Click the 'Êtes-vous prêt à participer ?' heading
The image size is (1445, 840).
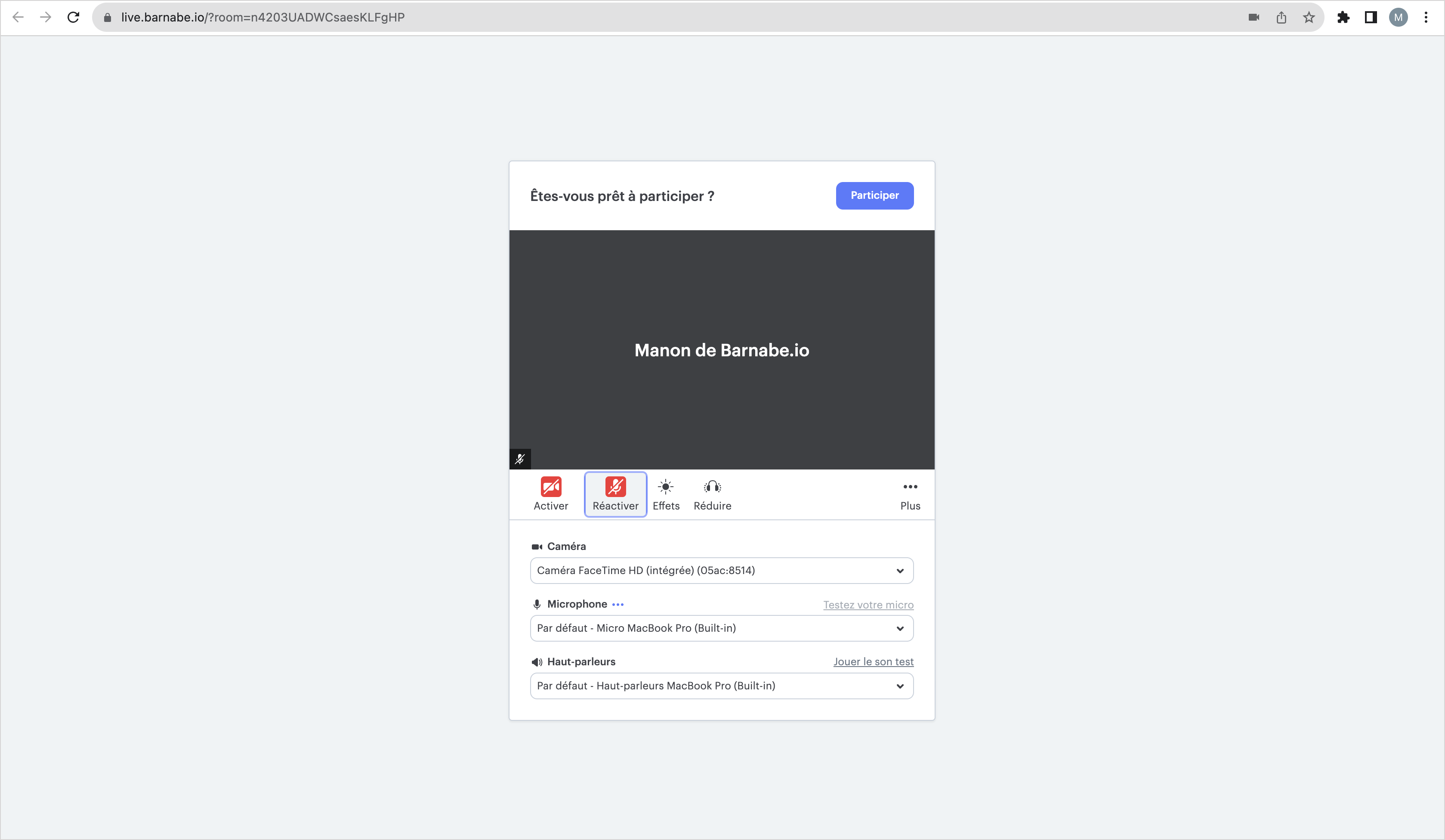(x=622, y=196)
